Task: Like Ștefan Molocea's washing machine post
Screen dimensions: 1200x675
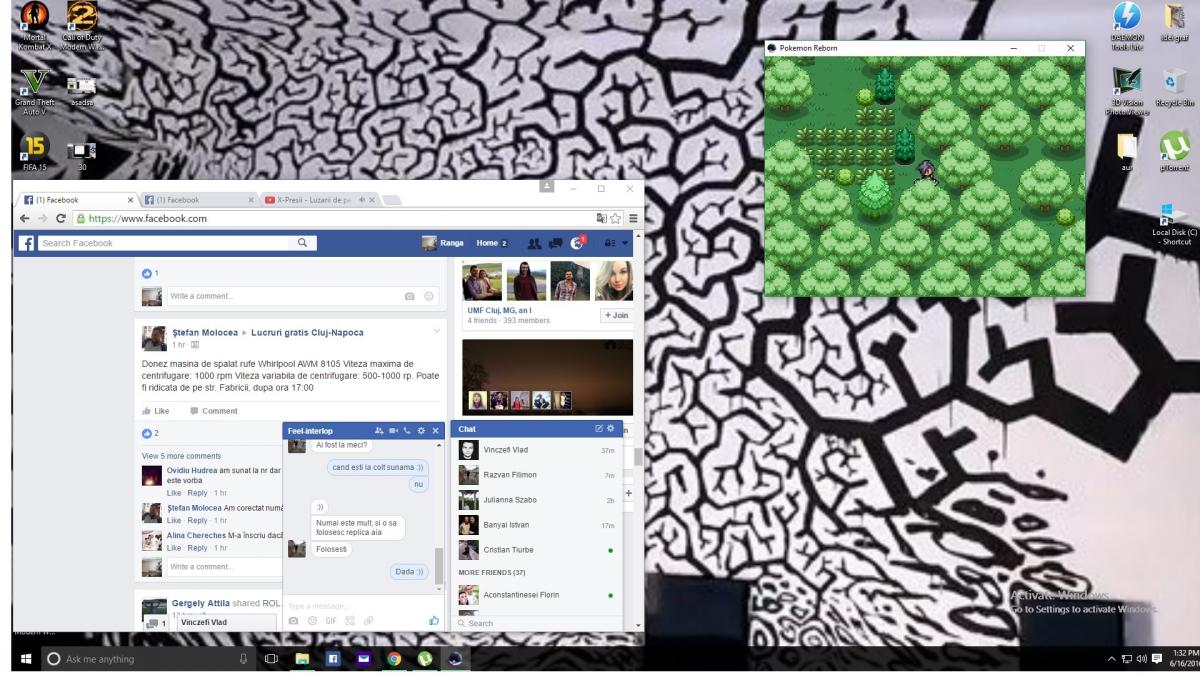Action: [x=155, y=411]
